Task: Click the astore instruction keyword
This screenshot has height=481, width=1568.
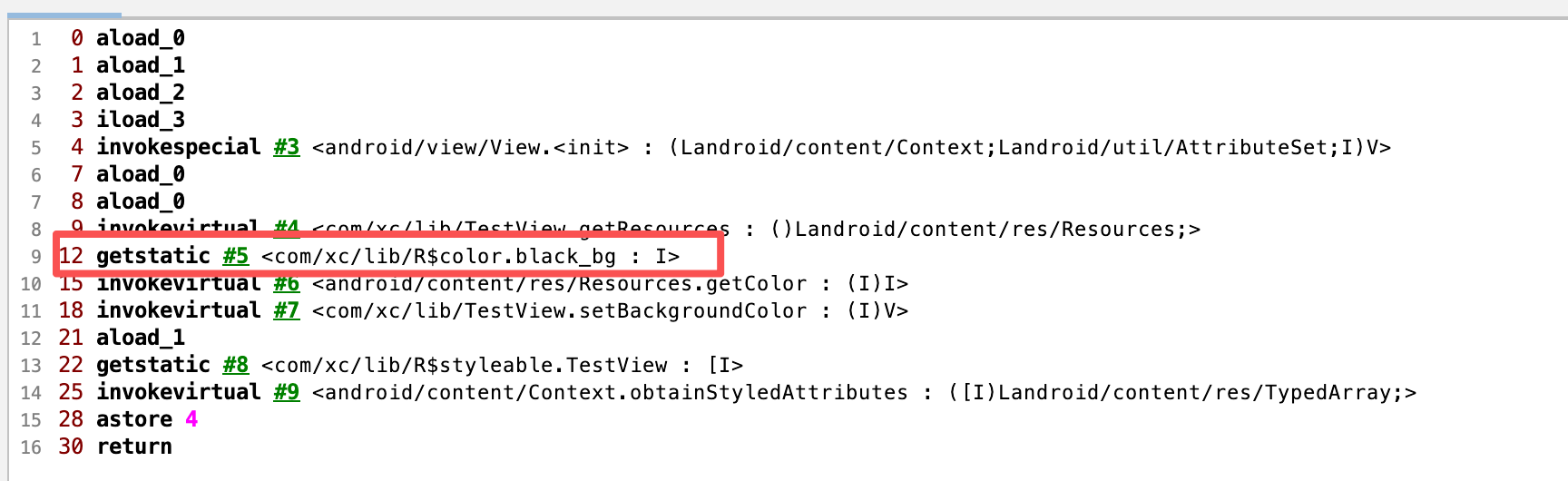Action: pos(134,419)
